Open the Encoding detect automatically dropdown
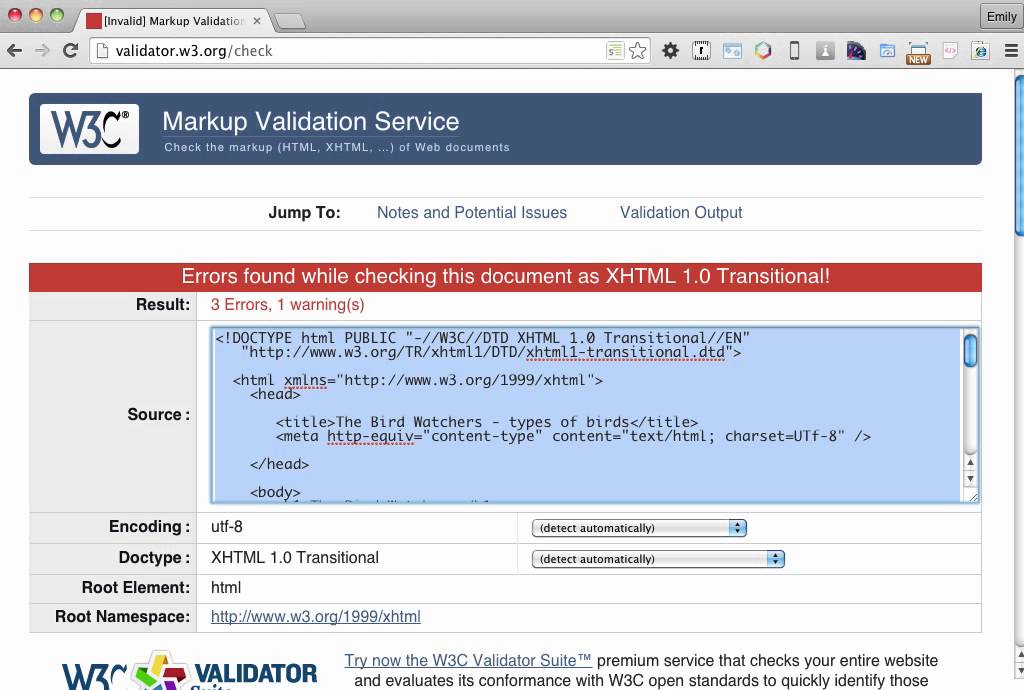Image resolution: width=1024 pixels, height=690 pixels. coord(639,528)
